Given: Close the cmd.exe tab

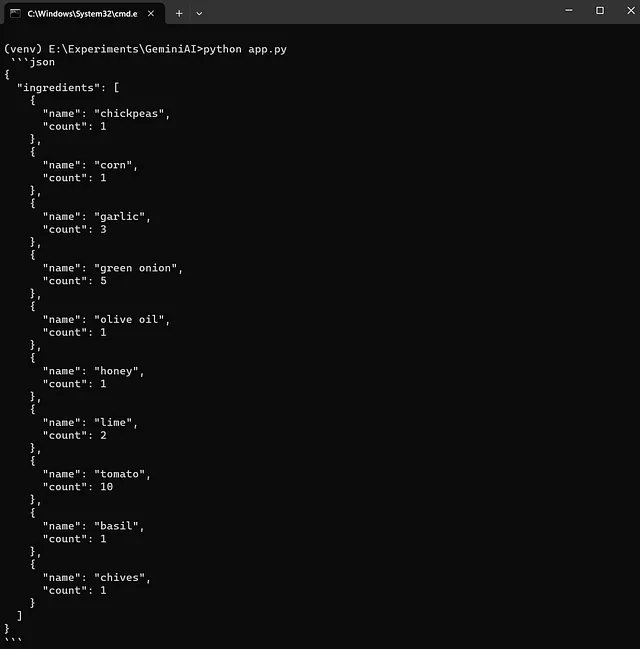Looking at the screenshot, I should (151, 14).
